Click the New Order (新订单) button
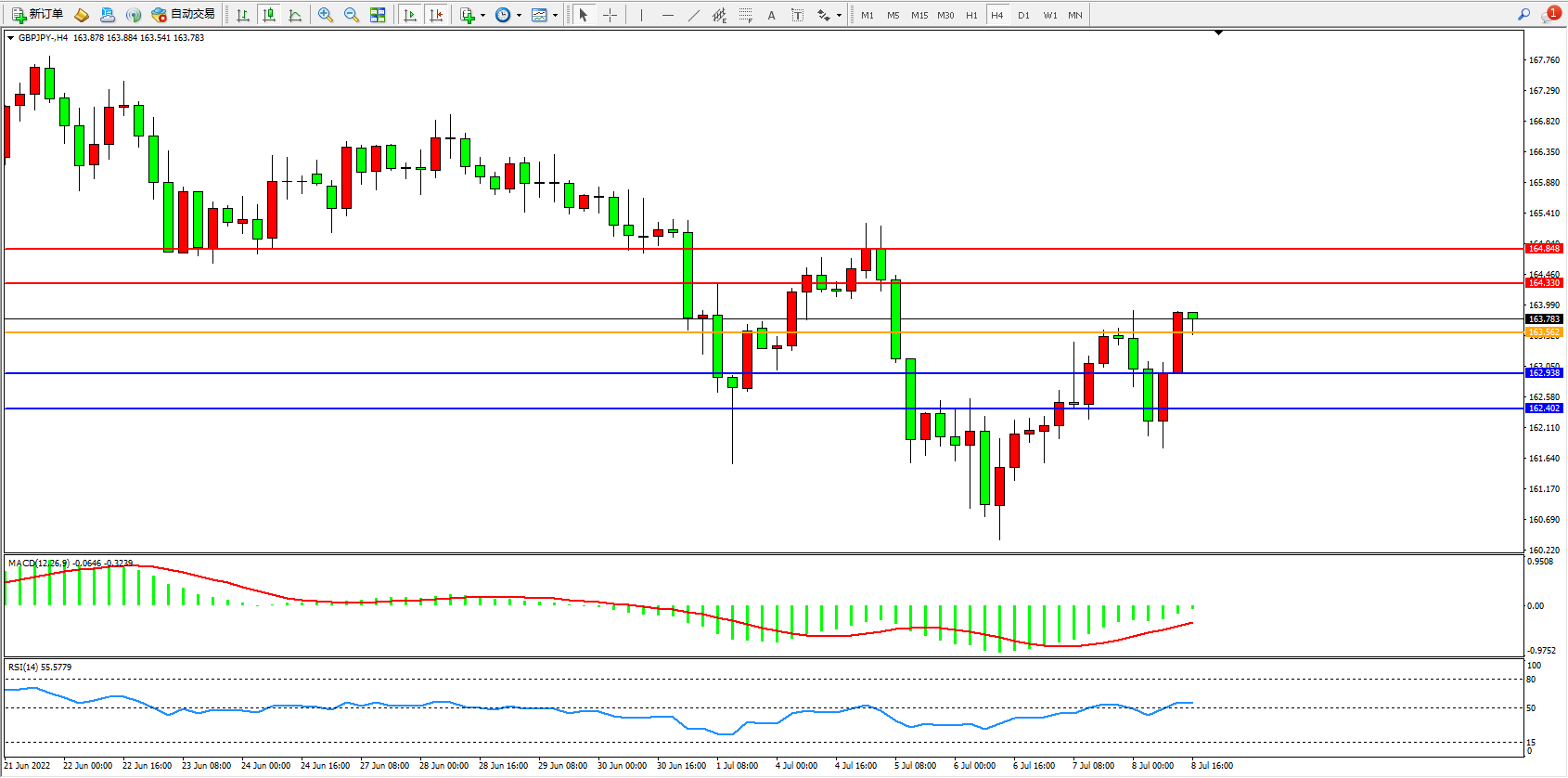Image resolution: width=1568 pixels, height=778 pixels. click(x=37, y=14)
